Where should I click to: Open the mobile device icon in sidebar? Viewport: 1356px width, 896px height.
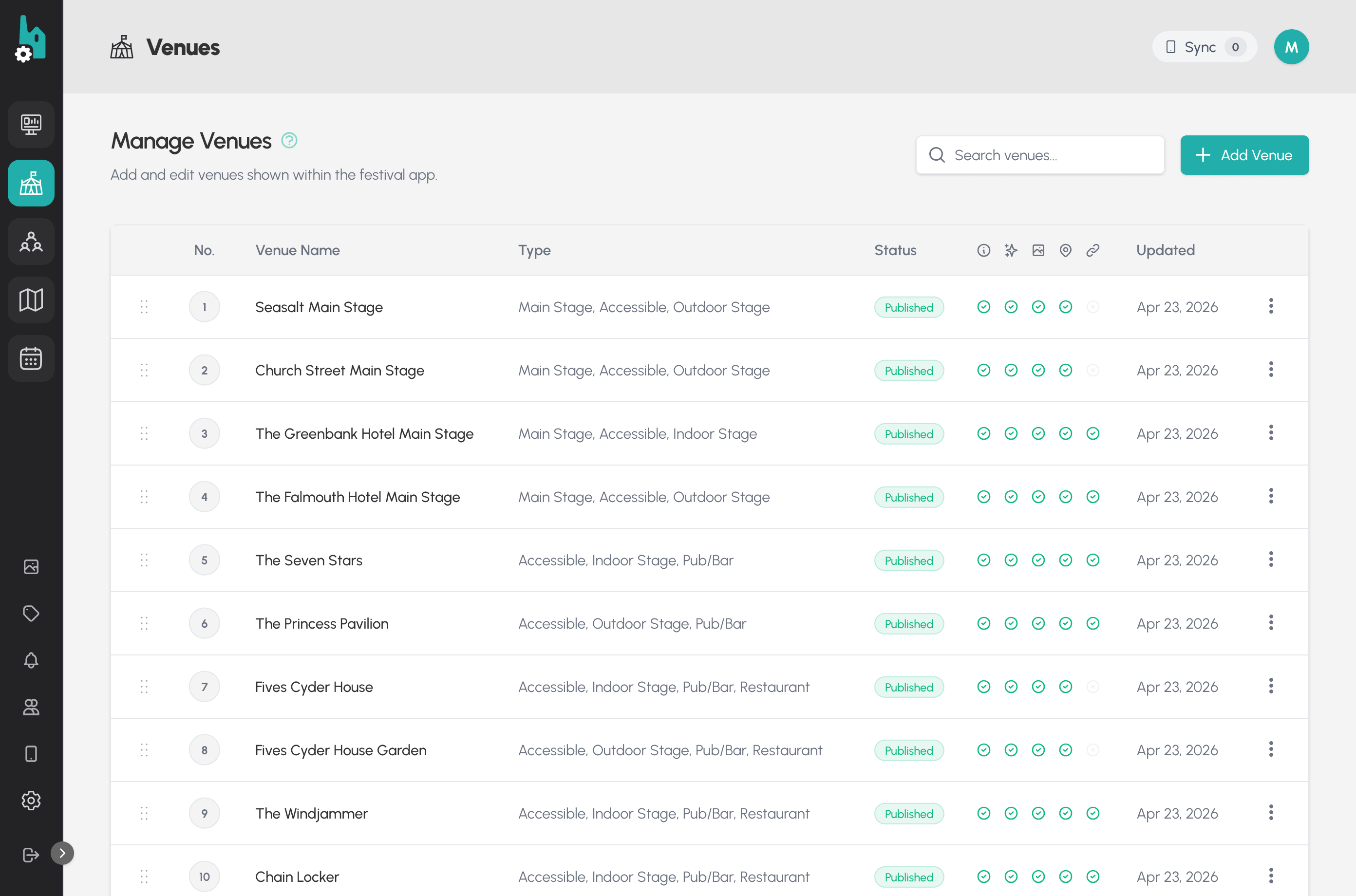tap(31, 754)
